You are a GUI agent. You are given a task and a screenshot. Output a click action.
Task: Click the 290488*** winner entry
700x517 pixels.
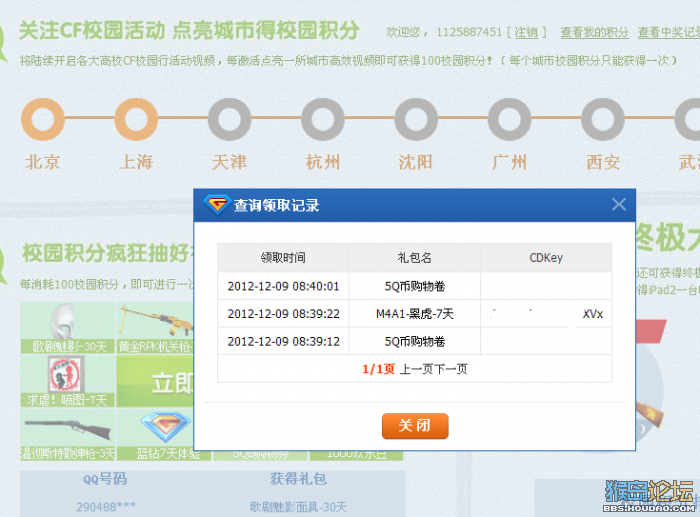(x=106, y=507)
